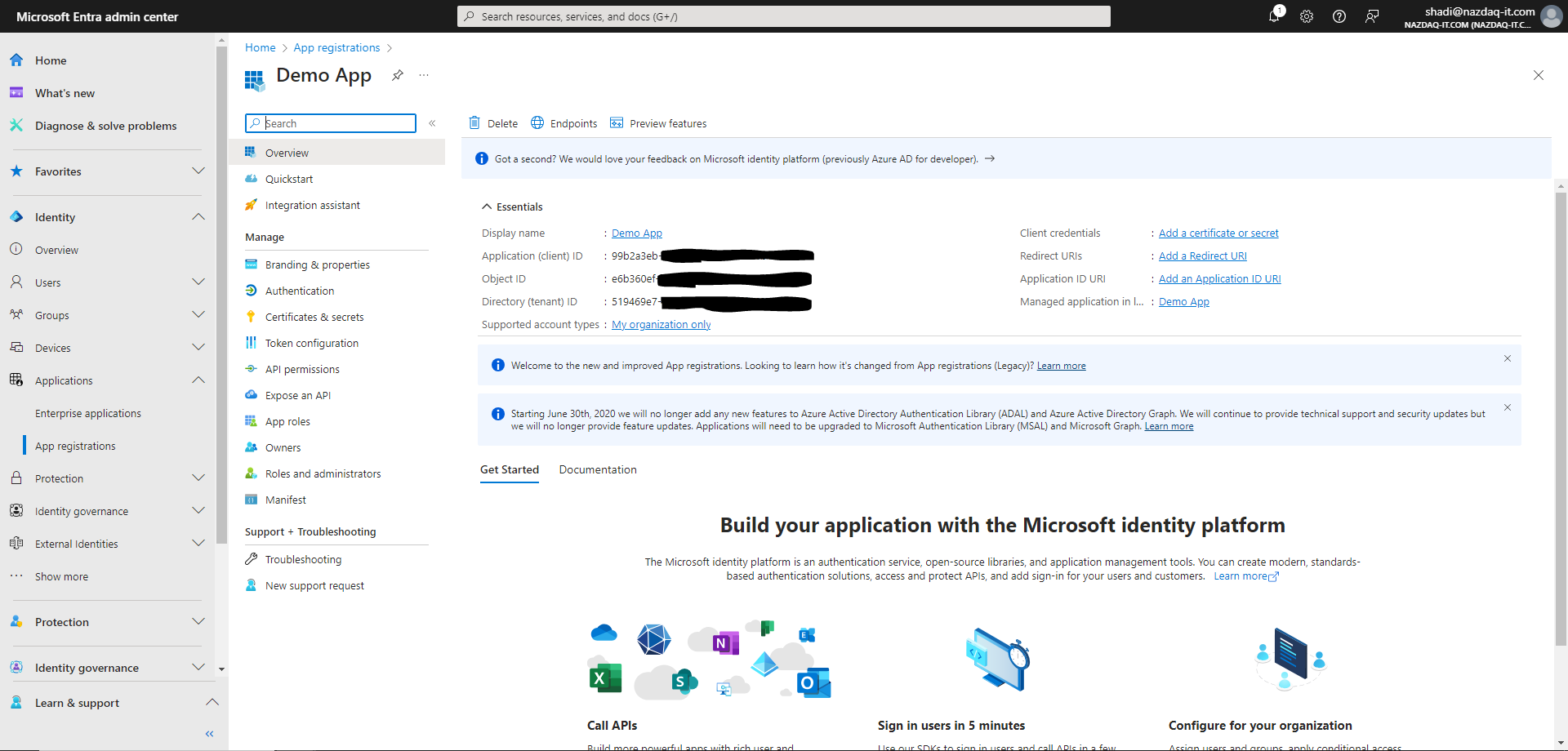Click the Delete trash icon
The height and width of the screenshot is (751, 1568).
(x=474, y=123)
